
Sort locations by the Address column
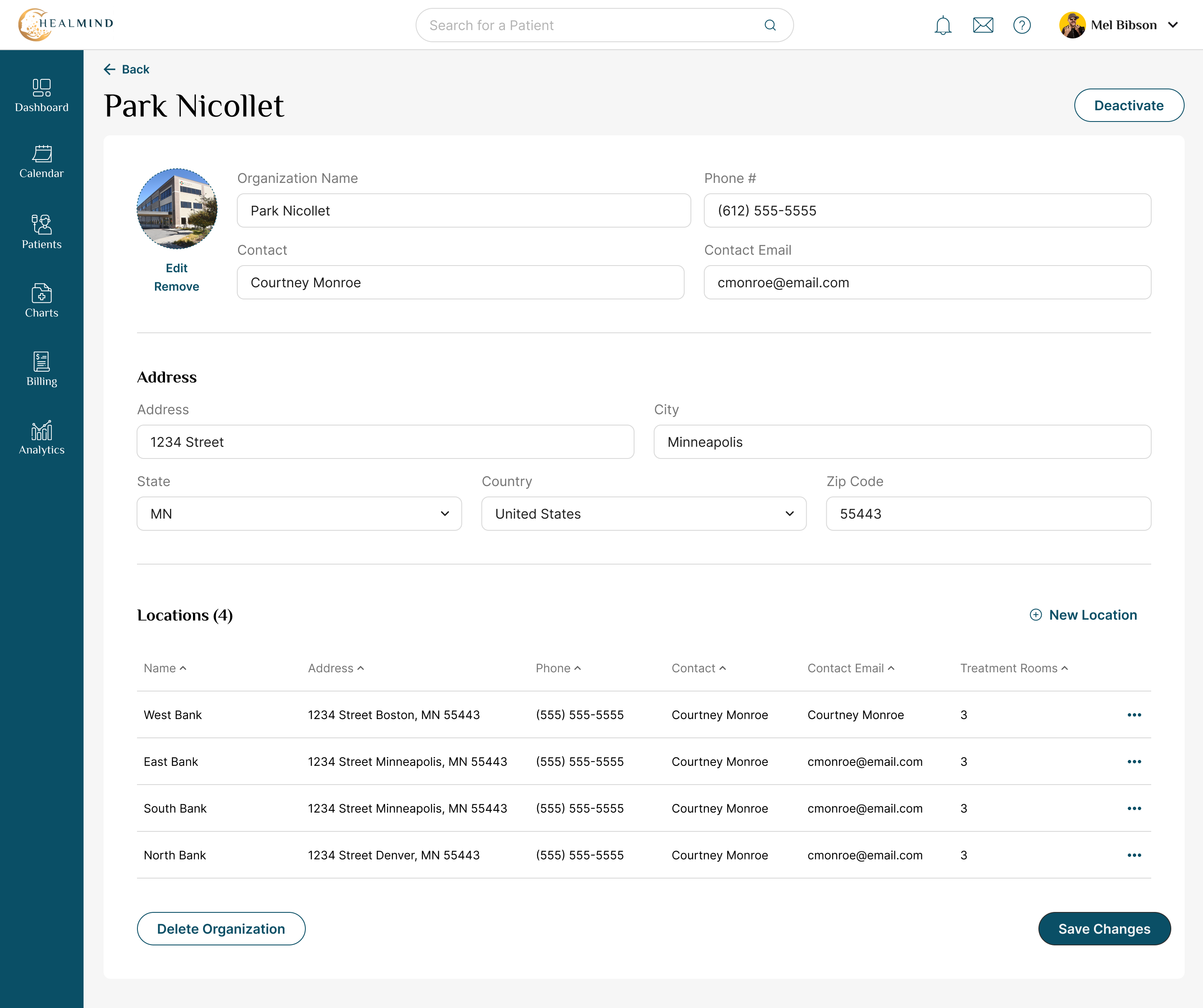point(336,669)
